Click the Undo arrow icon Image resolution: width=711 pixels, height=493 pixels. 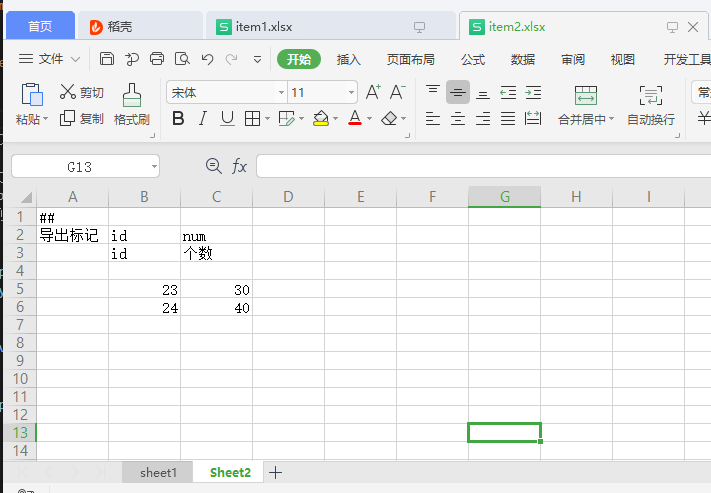point(207,59)
